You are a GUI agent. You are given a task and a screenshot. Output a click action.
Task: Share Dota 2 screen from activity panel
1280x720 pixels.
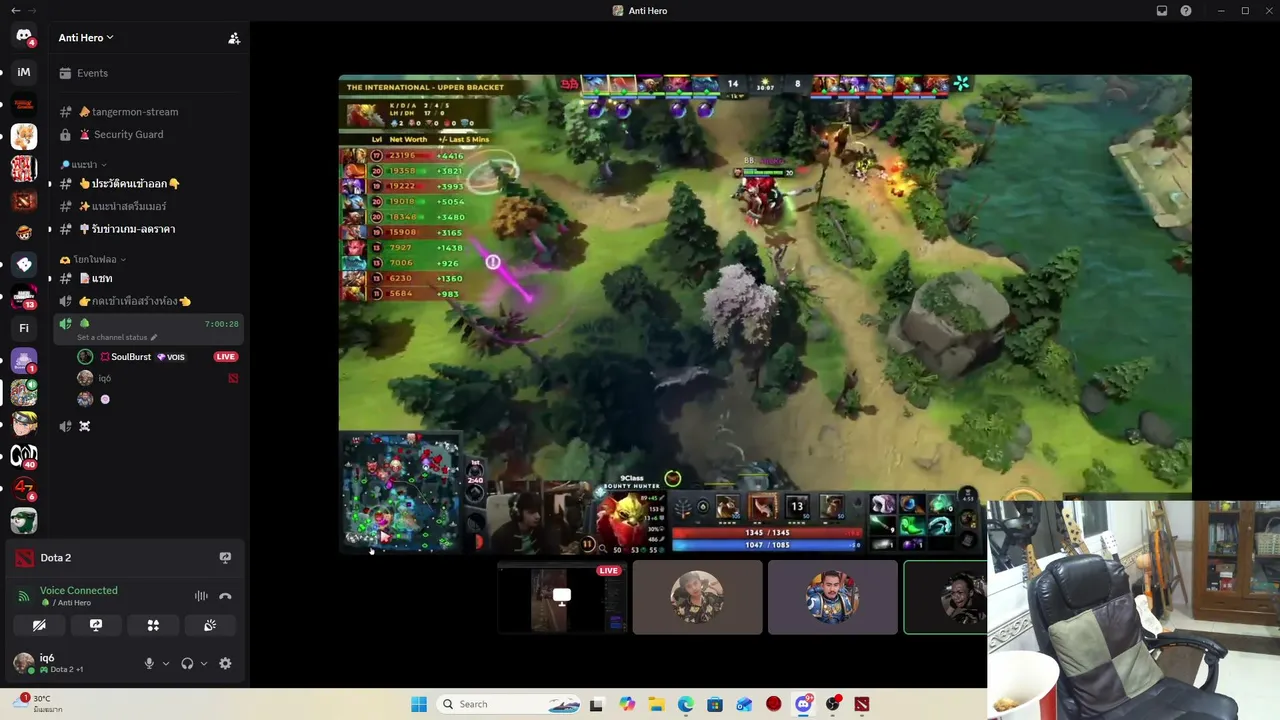click(x=225, y=558)
